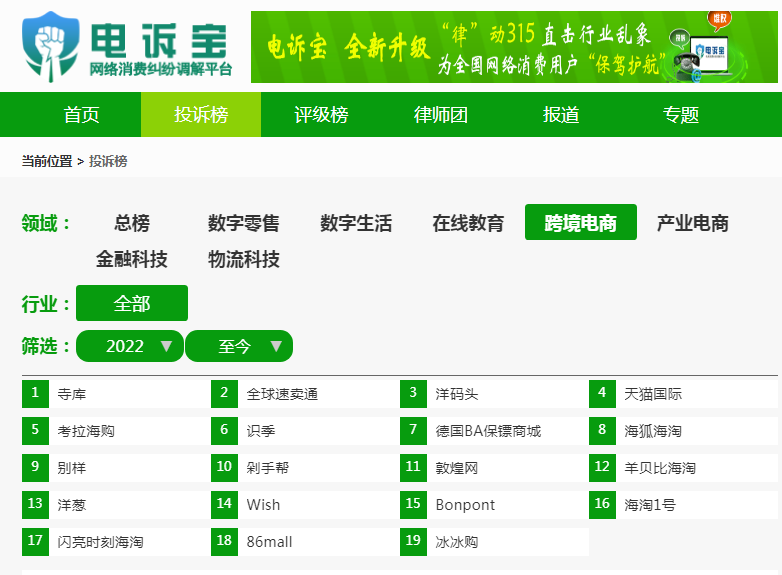Open rank 11 entry 敦煌网
This screenshot has height=575, width=782.
(457, 468)
